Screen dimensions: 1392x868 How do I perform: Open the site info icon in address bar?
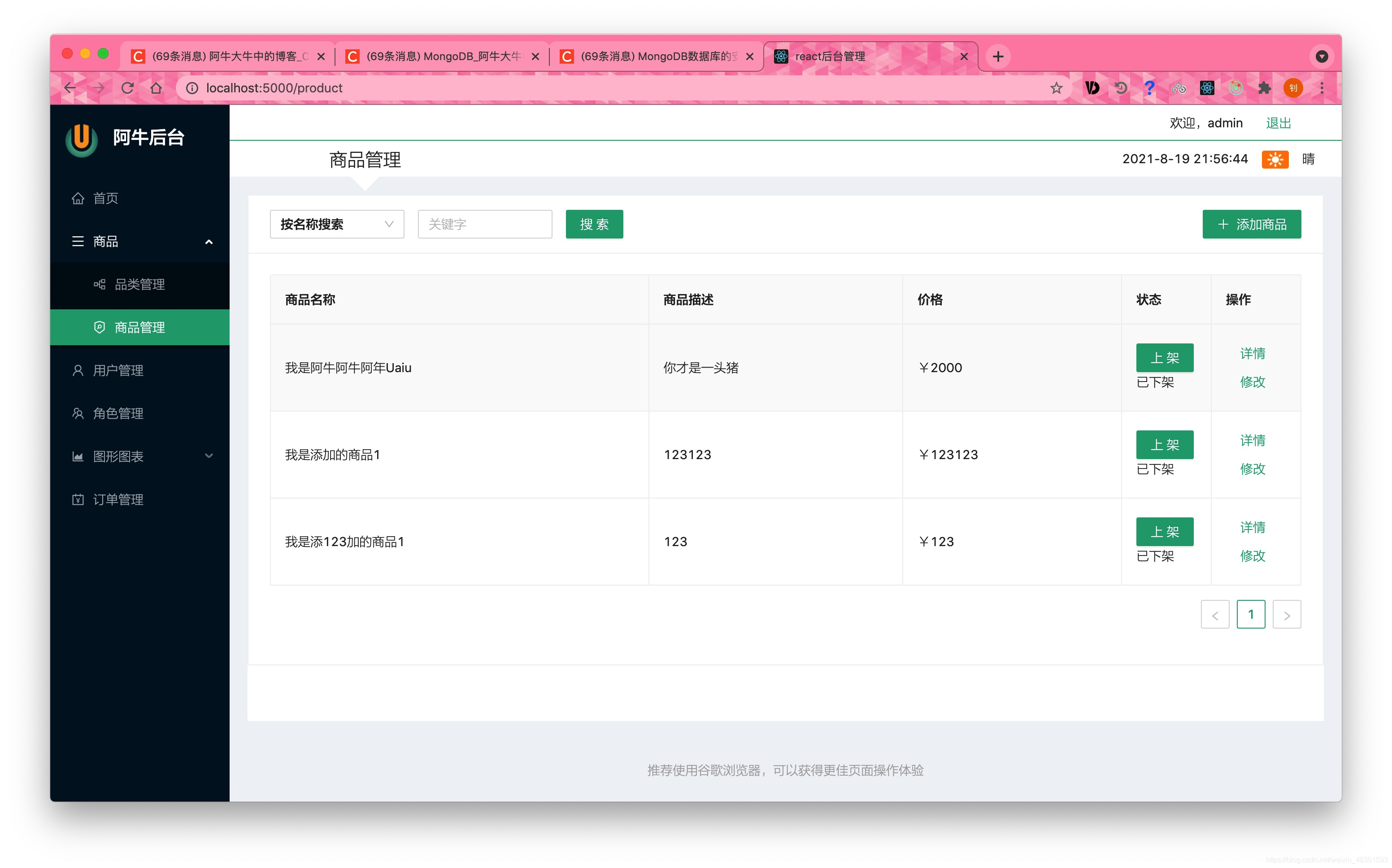pyautogui.click(x=192, y=88)
